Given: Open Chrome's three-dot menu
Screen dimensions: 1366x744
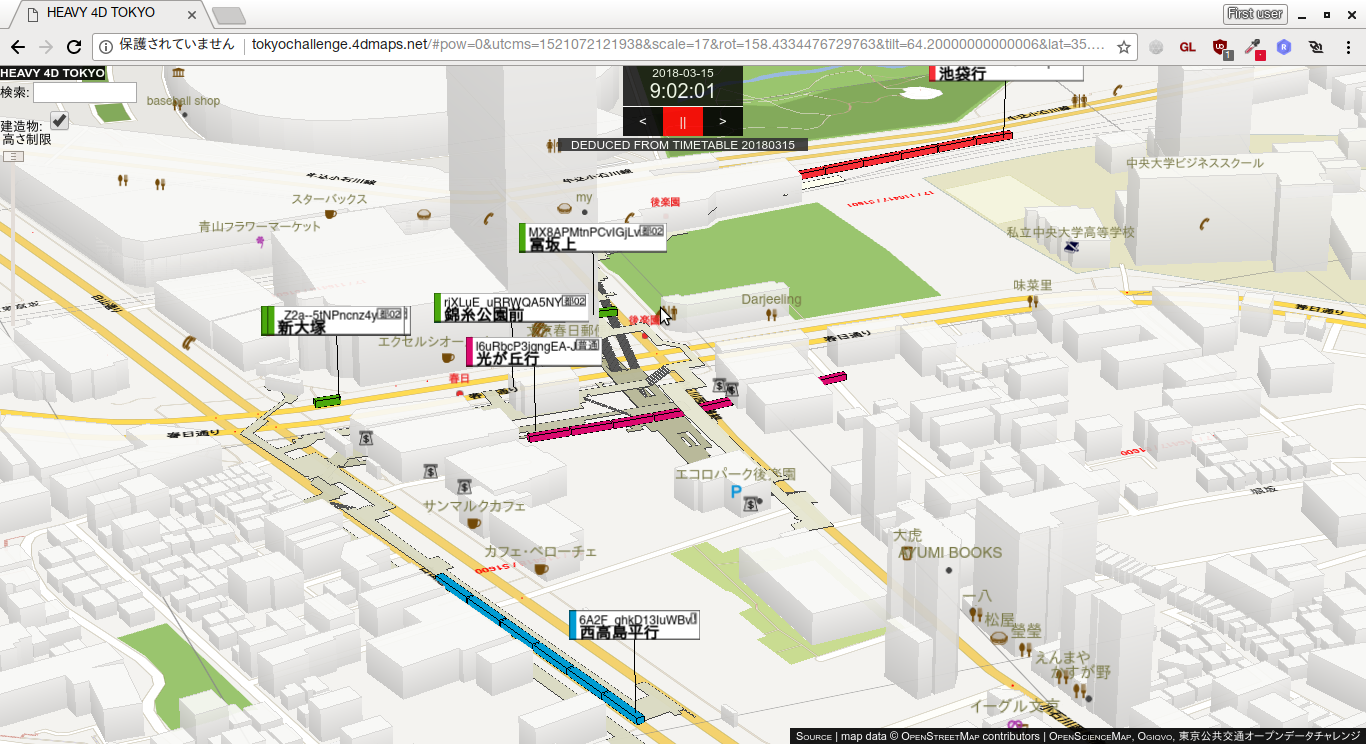Looking at the screenshot, I should coord(1347,47).
